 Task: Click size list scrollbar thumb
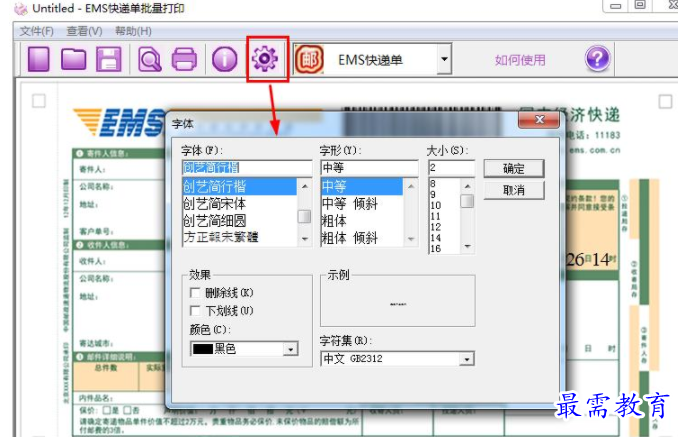coord(467,201)
